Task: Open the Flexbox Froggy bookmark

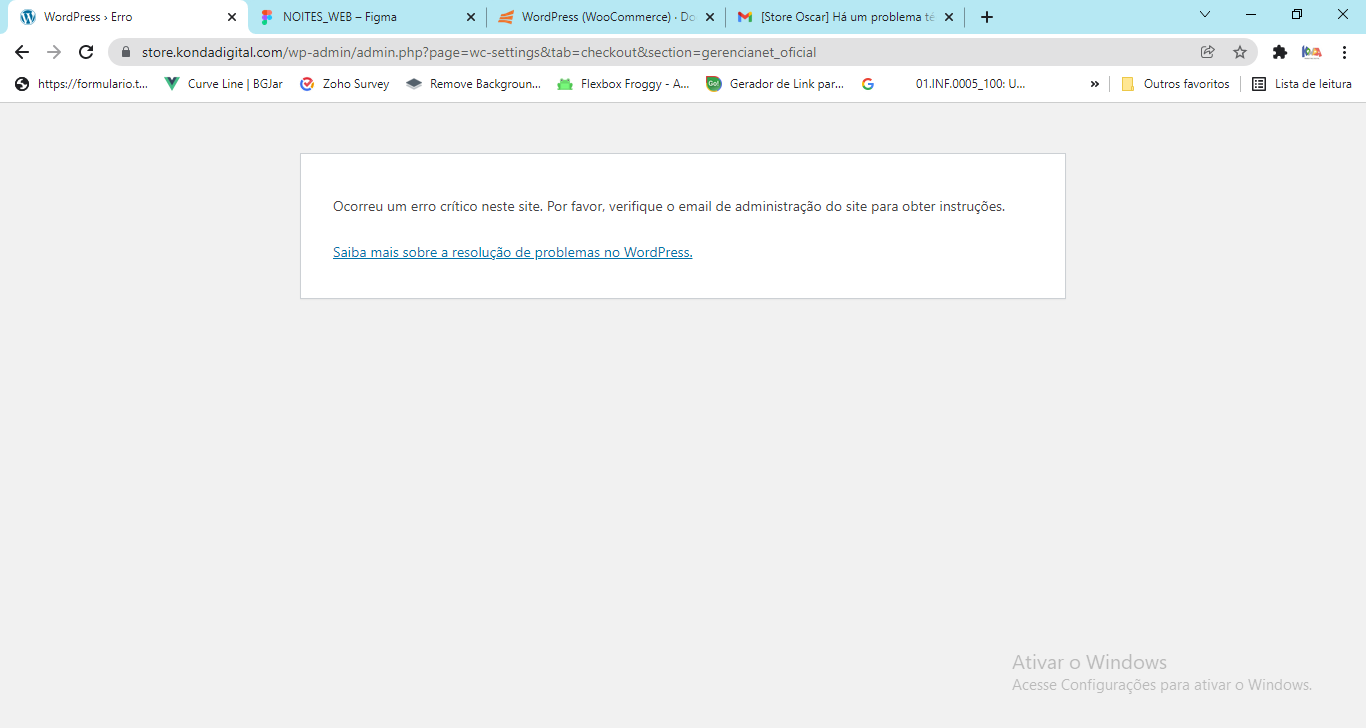Action: pos(623,84)
